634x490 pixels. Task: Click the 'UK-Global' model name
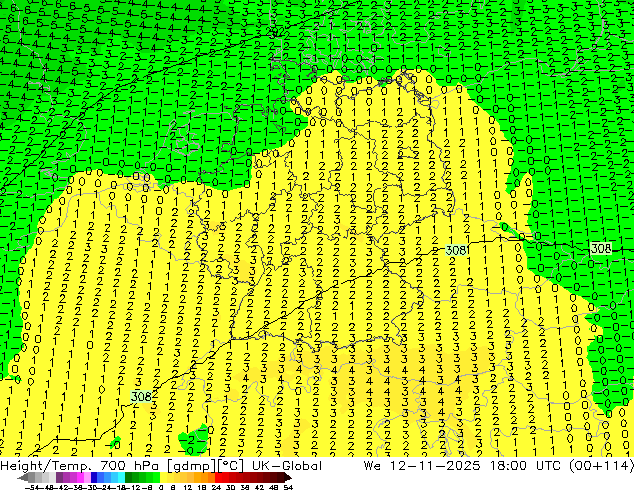[x=287, y=465]
